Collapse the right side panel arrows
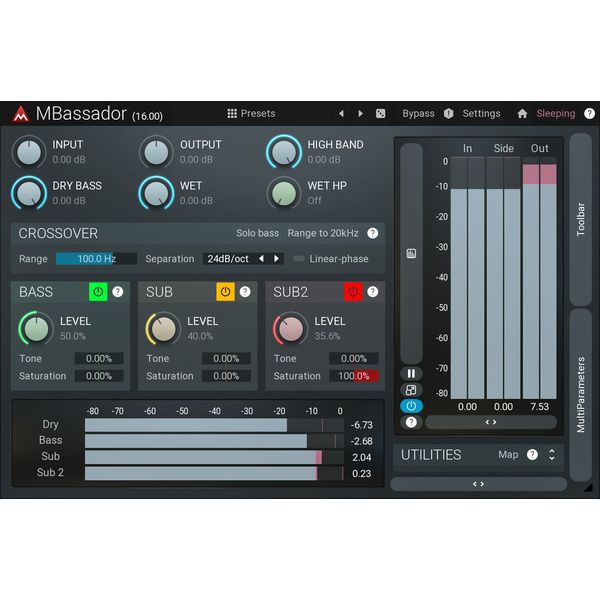The image size is (600, 600). pos(478,484)
